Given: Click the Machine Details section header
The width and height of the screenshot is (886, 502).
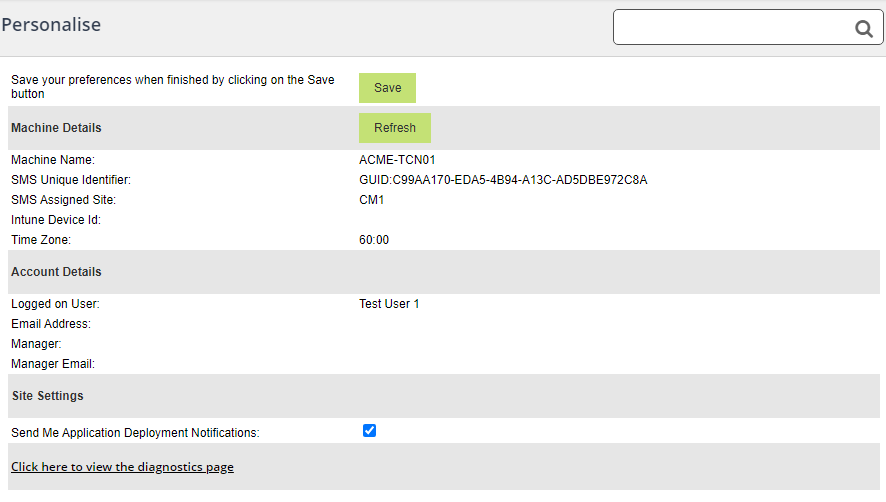Looking at the screenshot, I should [56, 128].
